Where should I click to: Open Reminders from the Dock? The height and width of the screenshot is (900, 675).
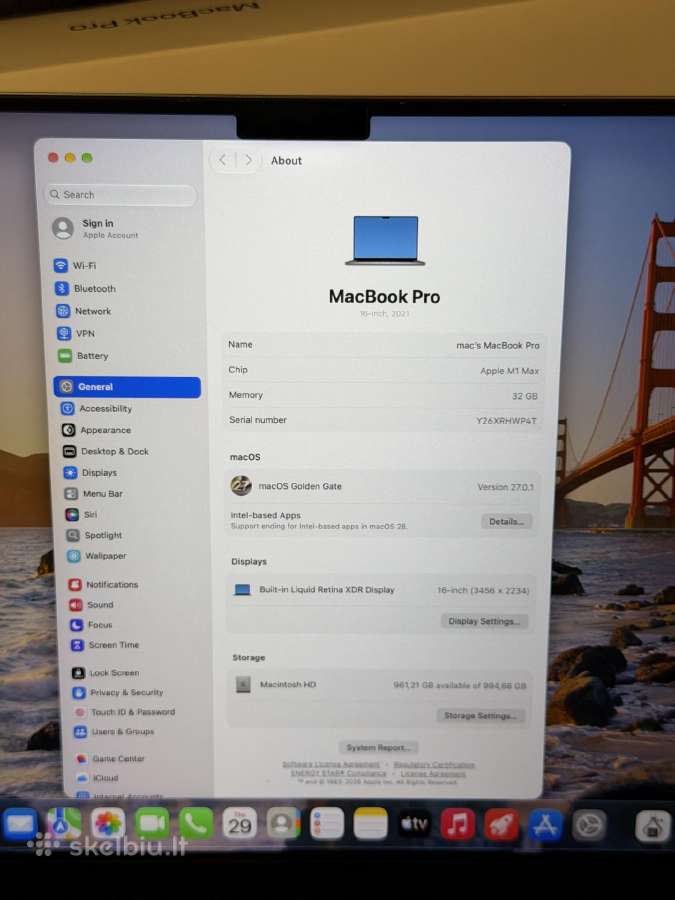point(327,824)
